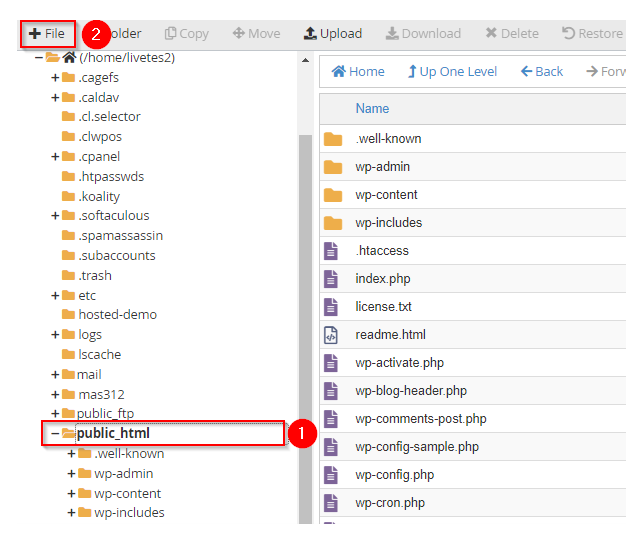The width and height of the screenshot is (644, 544).
Task: Select the license.txt file icon
Action: pos(331,307)
